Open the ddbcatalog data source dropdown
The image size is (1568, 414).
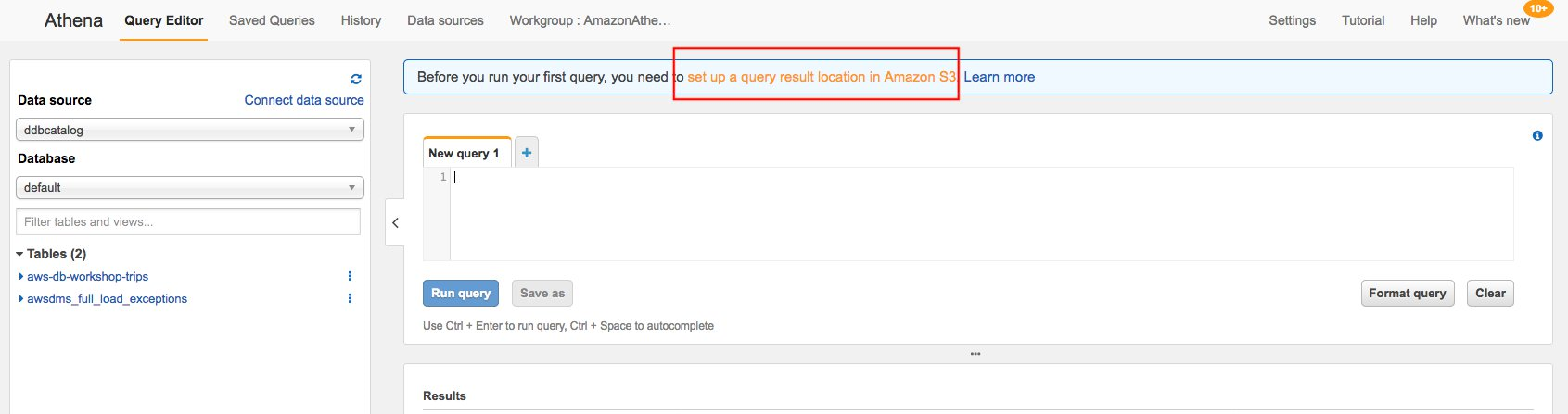click(x=189, y=130)
